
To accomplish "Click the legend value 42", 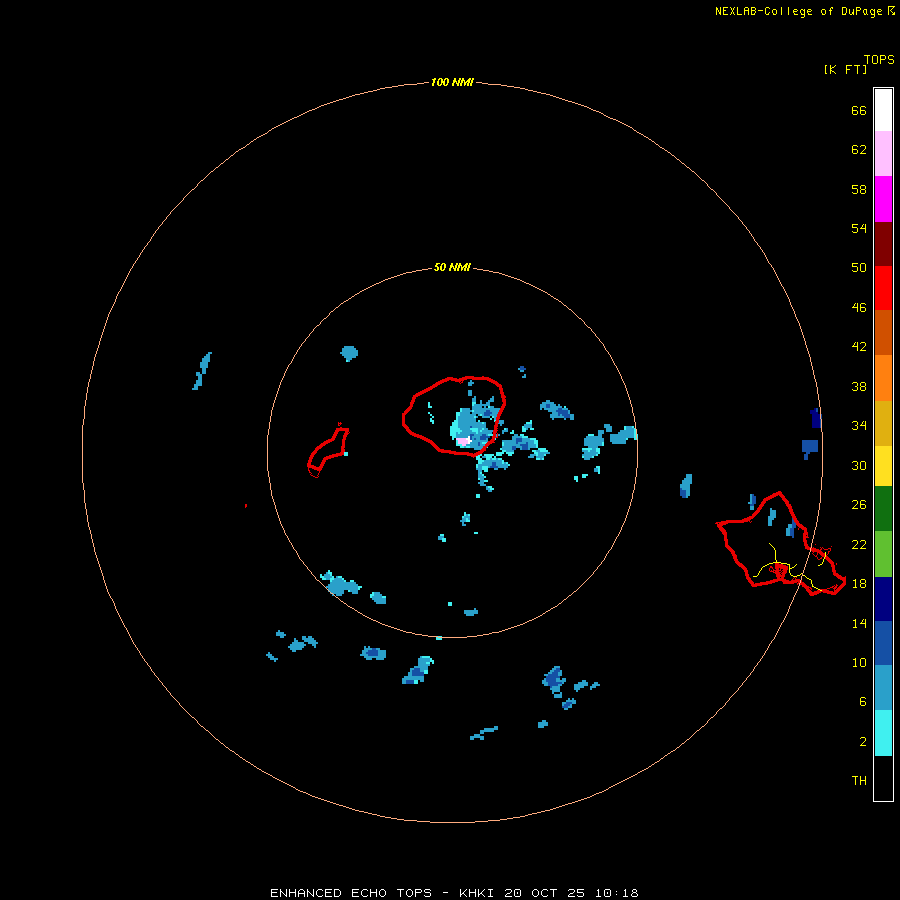I will 859,346.
